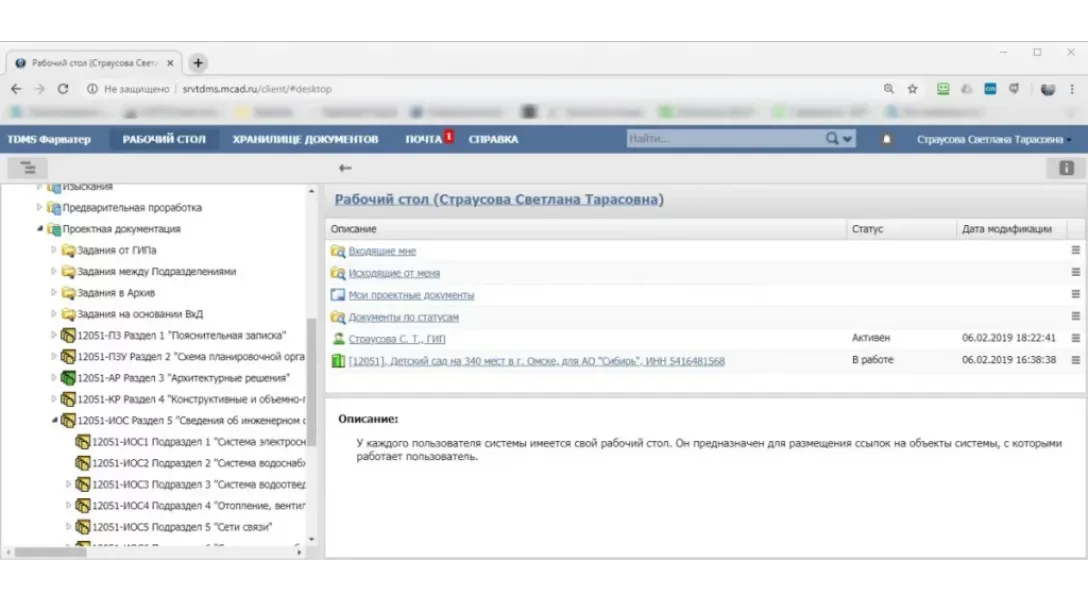Click the search magnifier icon
Screen dimensions: 1088x600
point(832,139)
